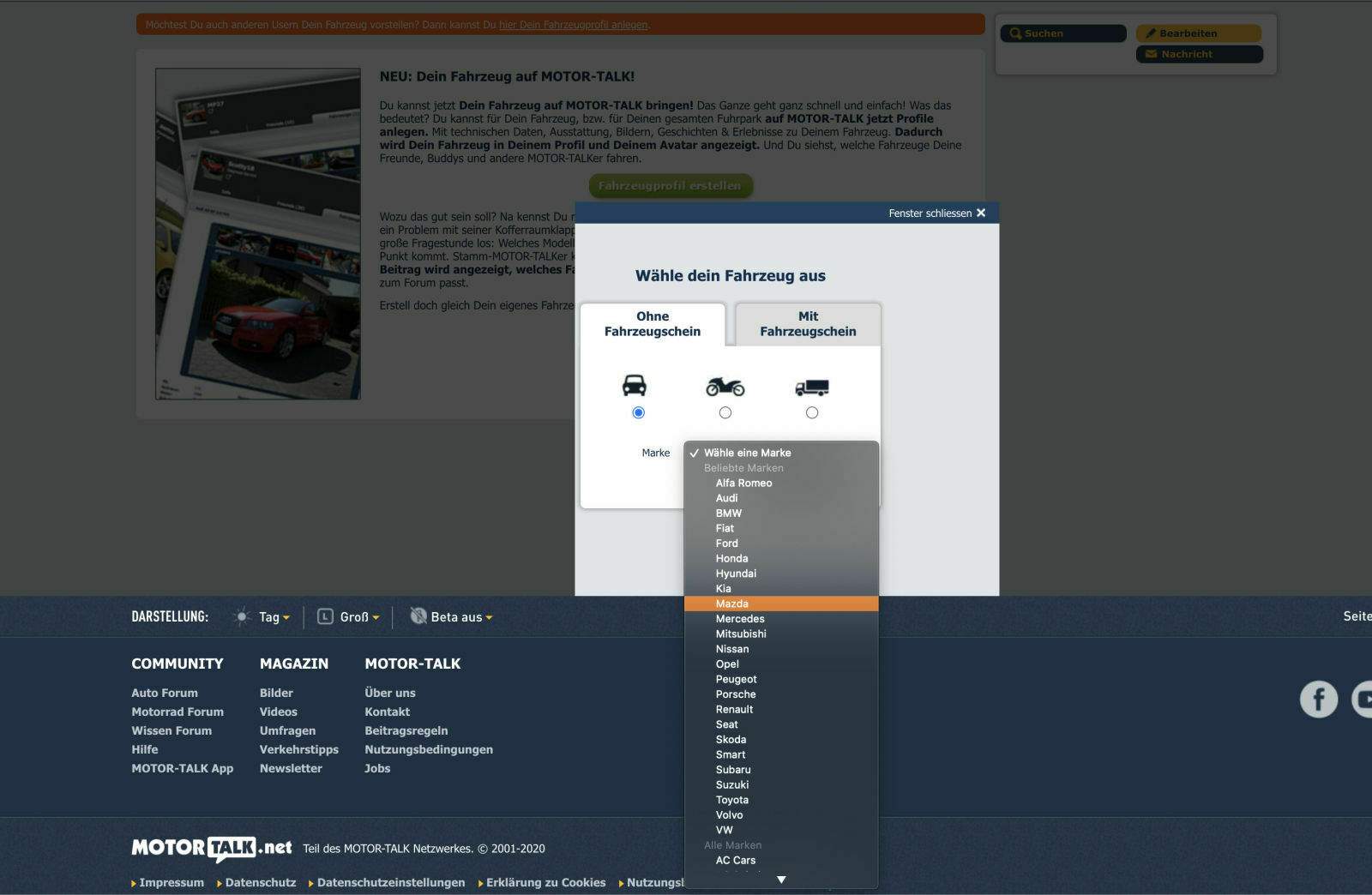Select Fiat from brand list
Image resolution: width=1372 pixels, height=895 pixels.
point(781,528)
